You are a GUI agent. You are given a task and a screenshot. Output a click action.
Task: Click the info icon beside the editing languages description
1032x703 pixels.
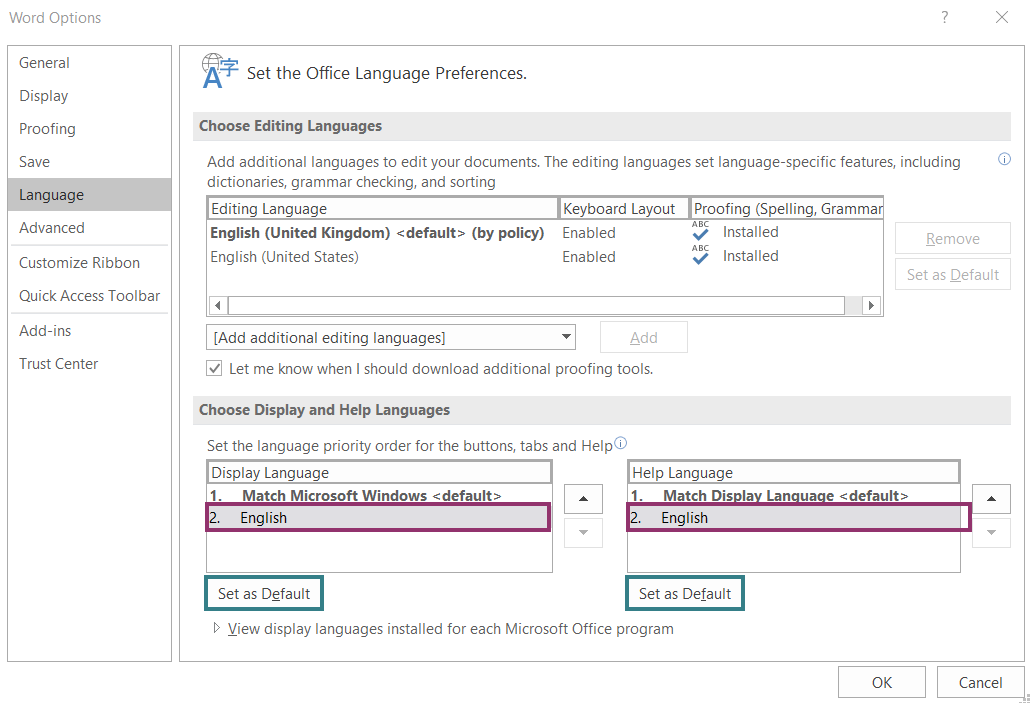point(1004,158)
